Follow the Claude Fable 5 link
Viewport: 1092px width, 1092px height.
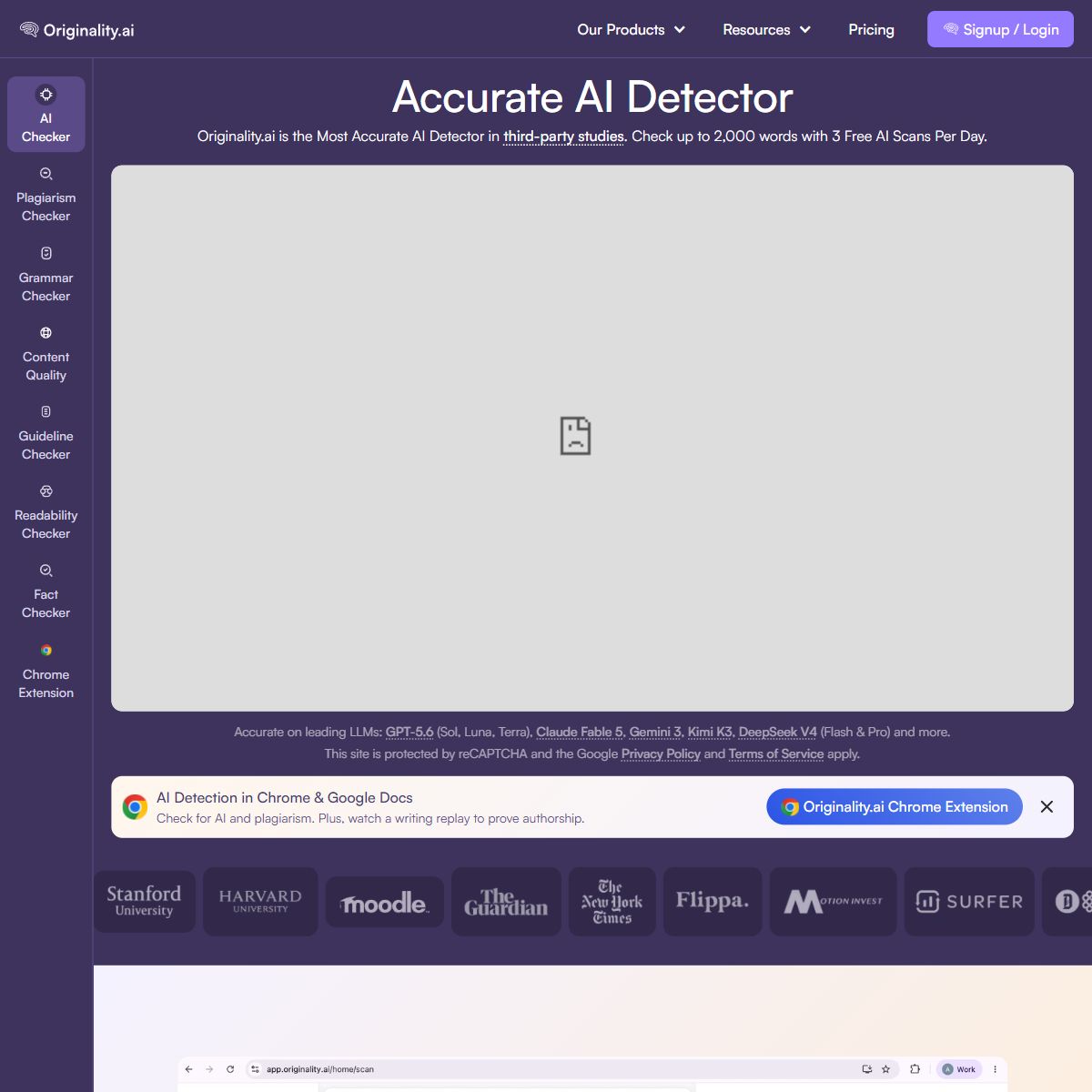tap(580, 732)
